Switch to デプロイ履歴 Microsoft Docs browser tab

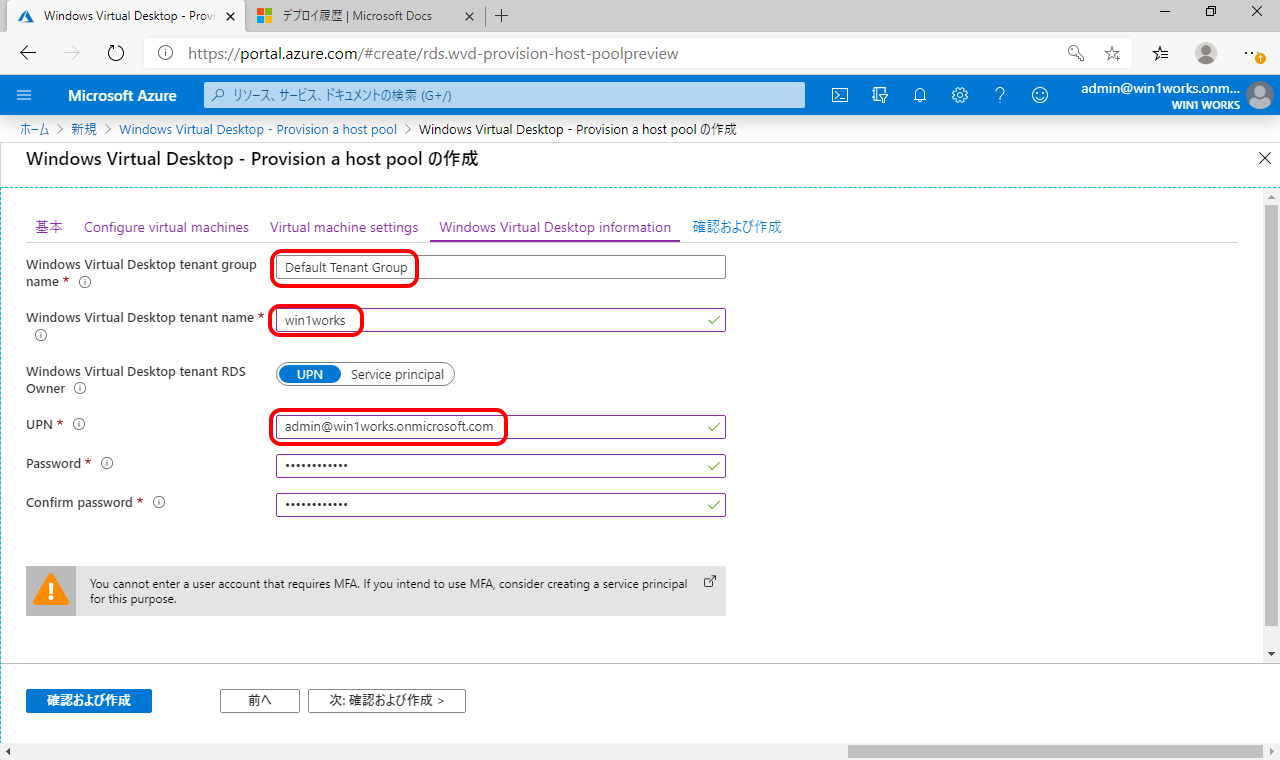click(x=365, y=15)
